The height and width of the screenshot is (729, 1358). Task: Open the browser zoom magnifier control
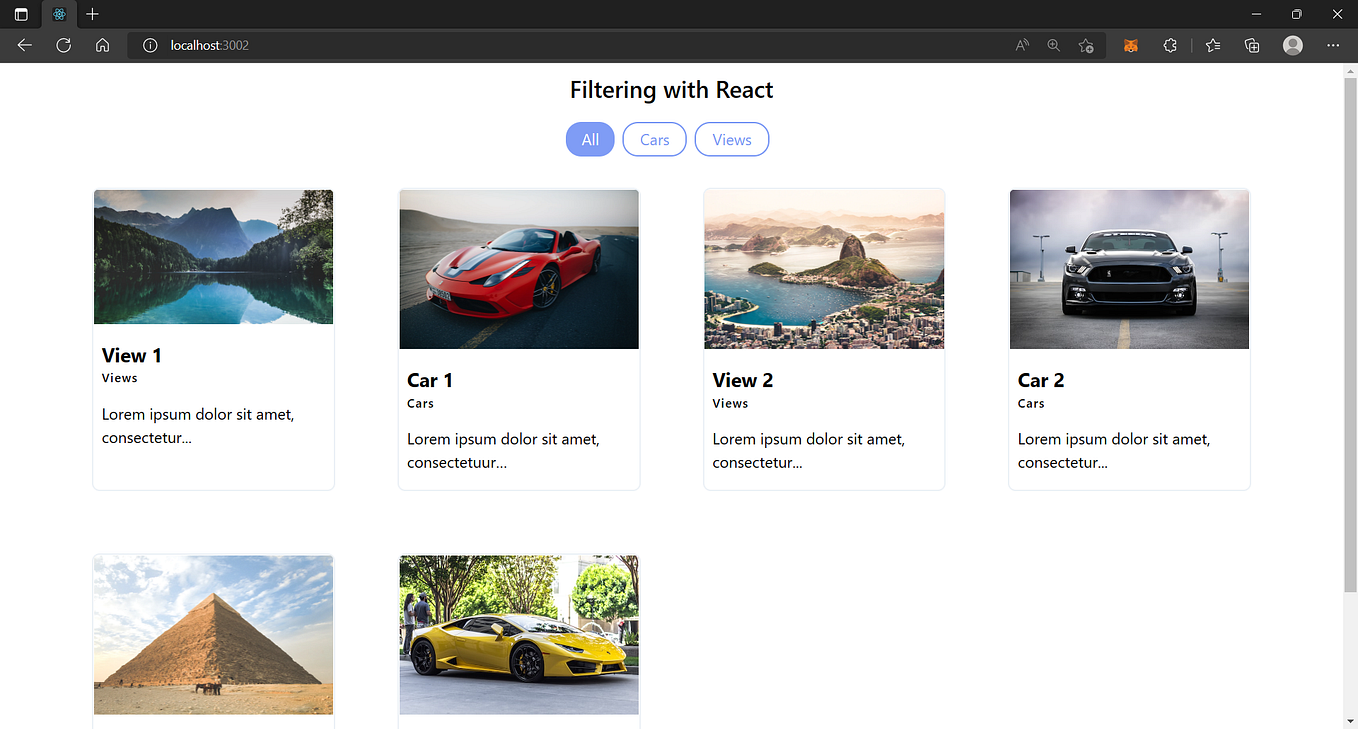1053,45
